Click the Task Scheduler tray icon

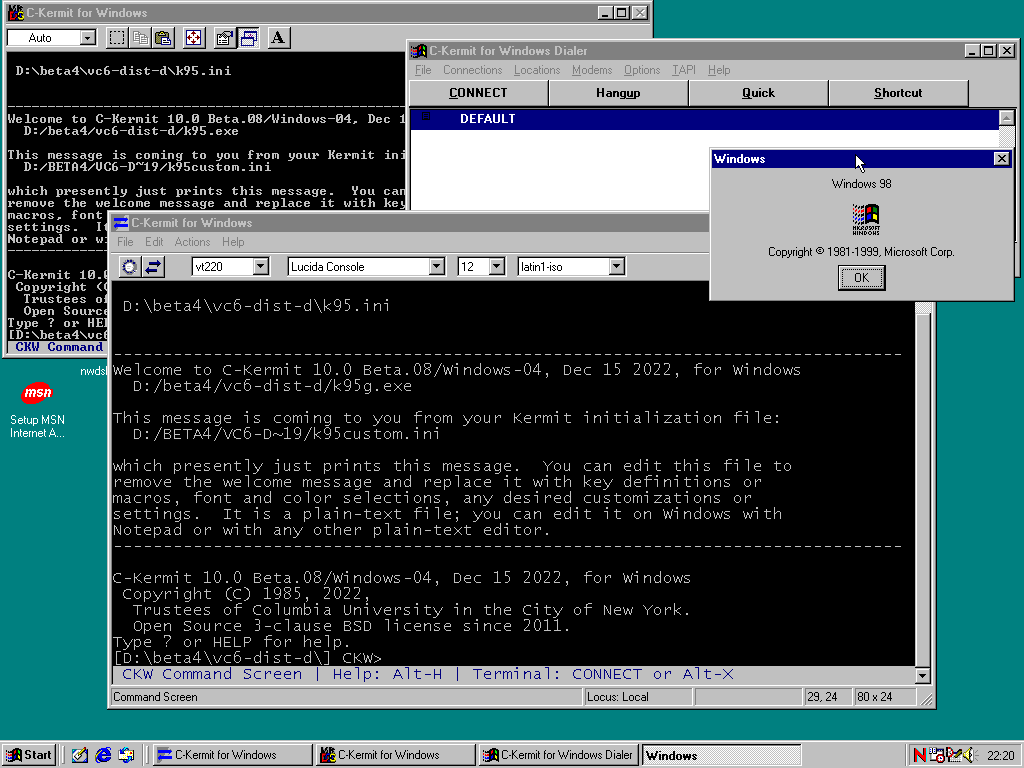click(936, 755)
